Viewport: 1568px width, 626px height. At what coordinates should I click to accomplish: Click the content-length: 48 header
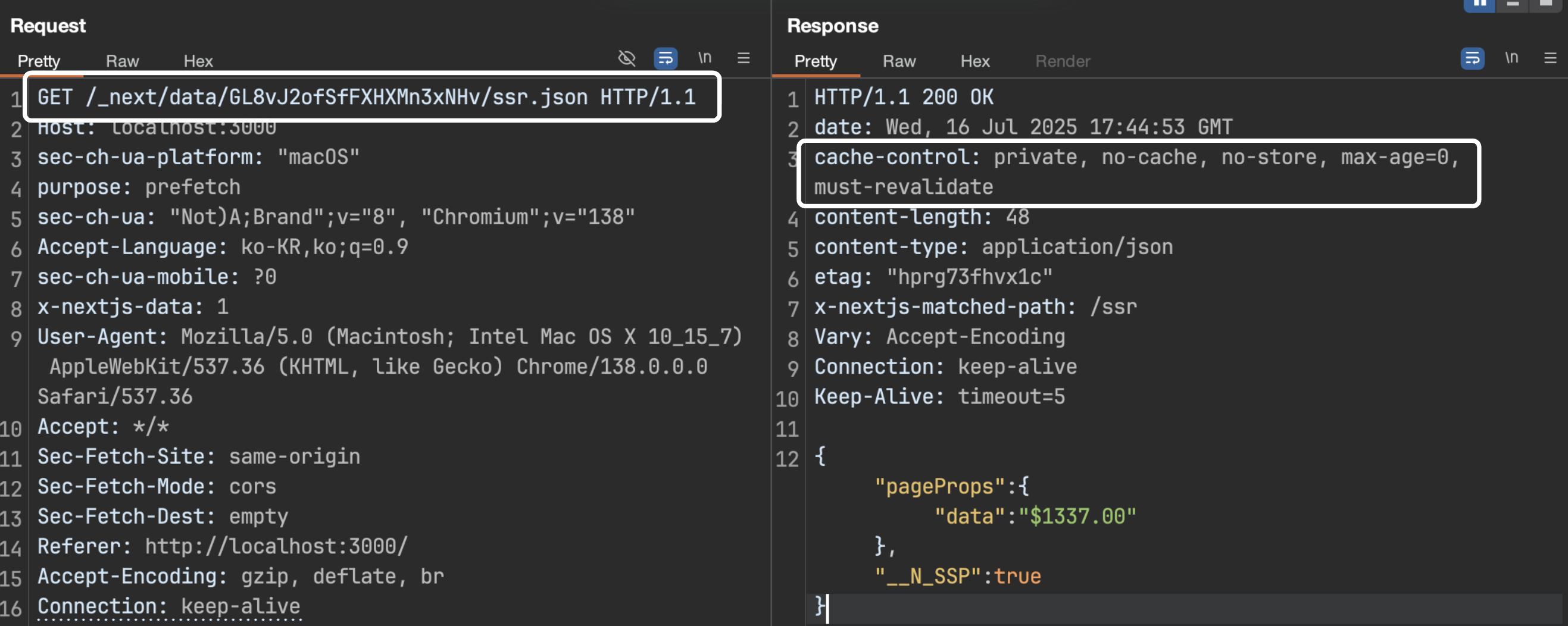click(x=922, y=217)
